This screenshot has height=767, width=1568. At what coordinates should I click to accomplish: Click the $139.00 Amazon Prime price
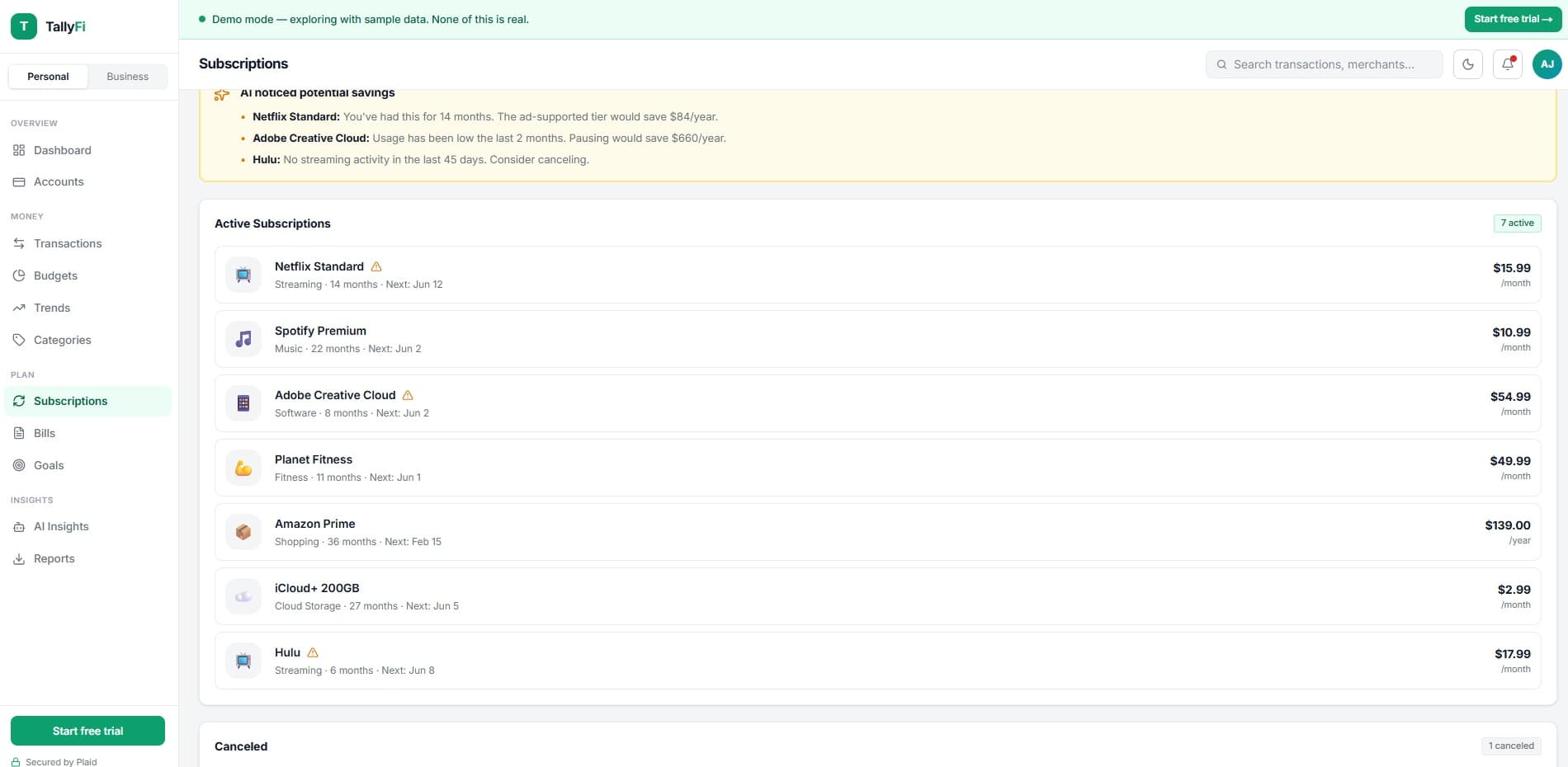tap(1508, 525)
